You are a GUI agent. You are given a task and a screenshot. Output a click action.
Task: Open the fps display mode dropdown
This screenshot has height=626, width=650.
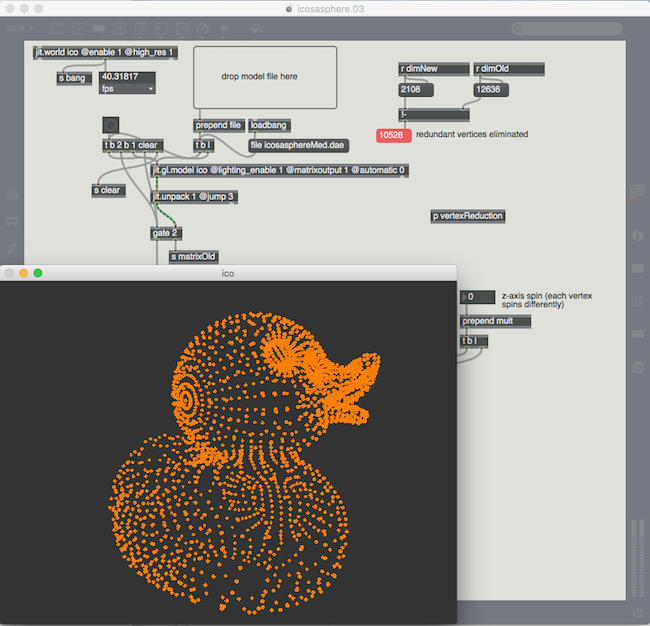click(x=127, y=89)
